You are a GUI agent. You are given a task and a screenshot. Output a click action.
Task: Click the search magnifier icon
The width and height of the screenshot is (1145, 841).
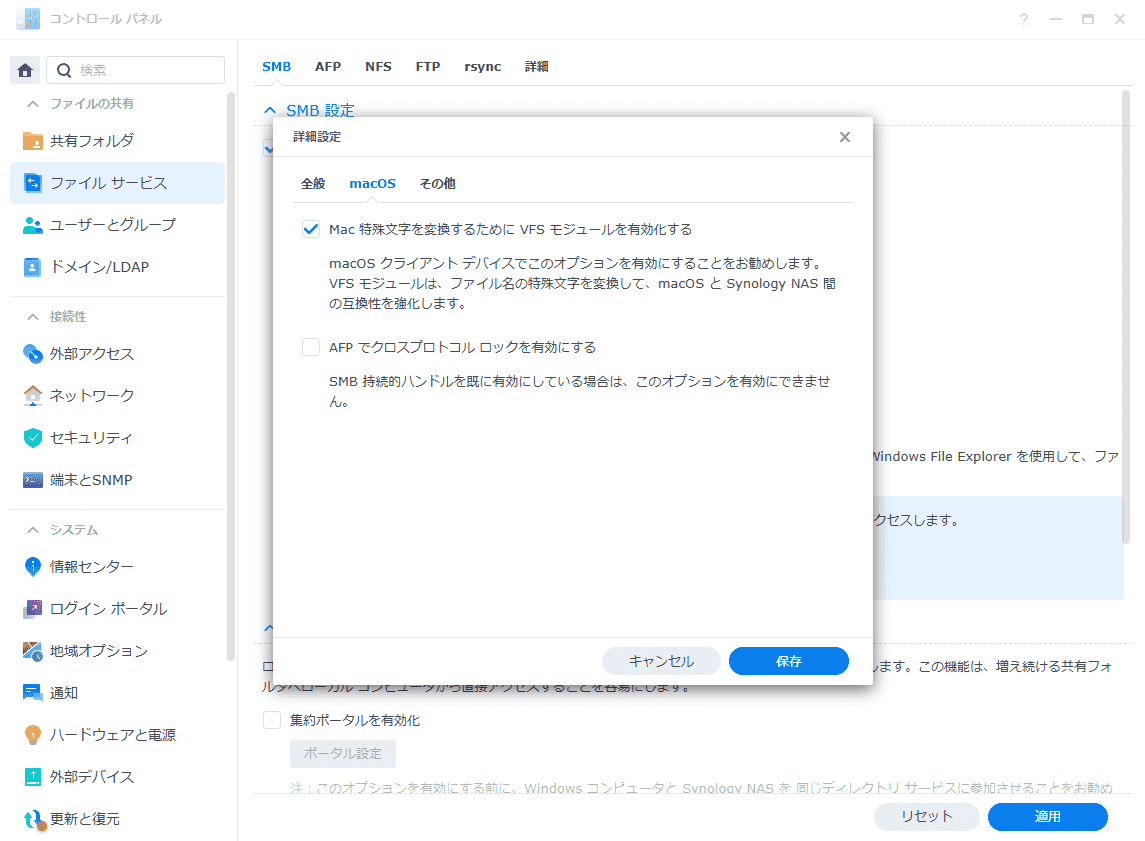point(64,70)
